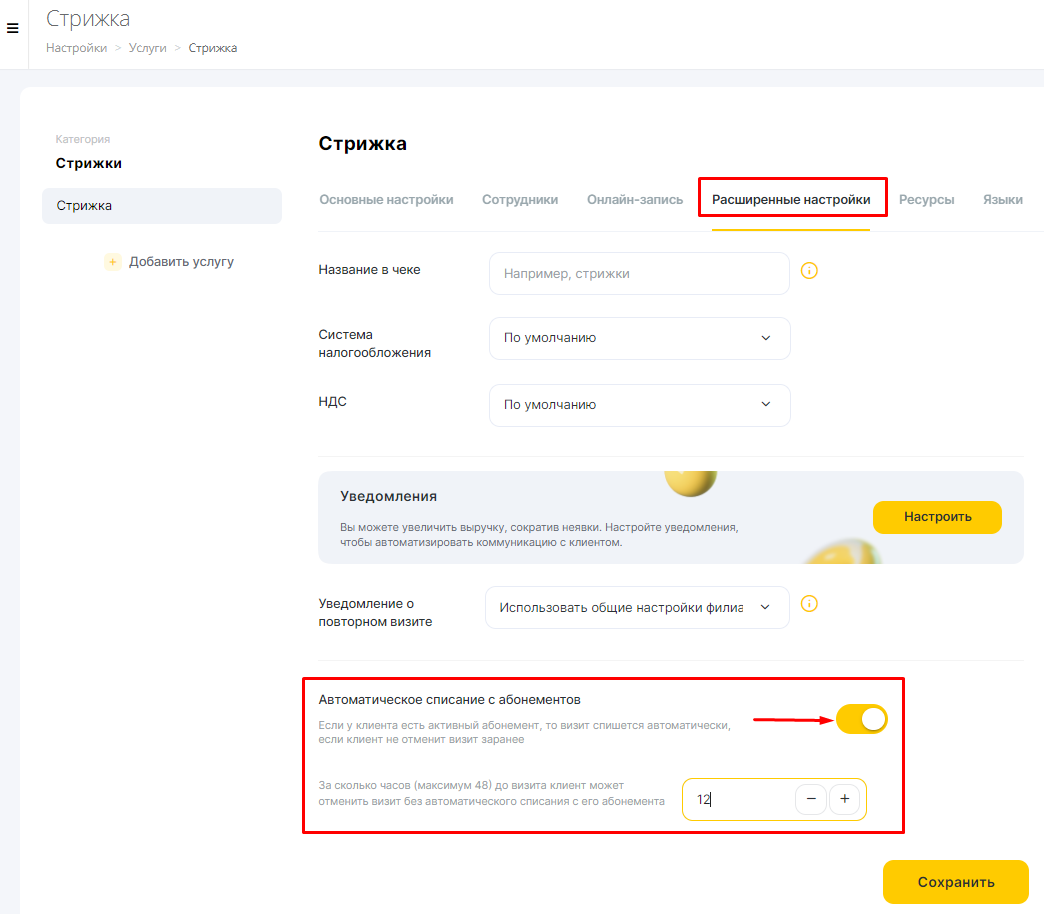
Task: Open Система налогообложения dropdown
Action: [639, 338]
